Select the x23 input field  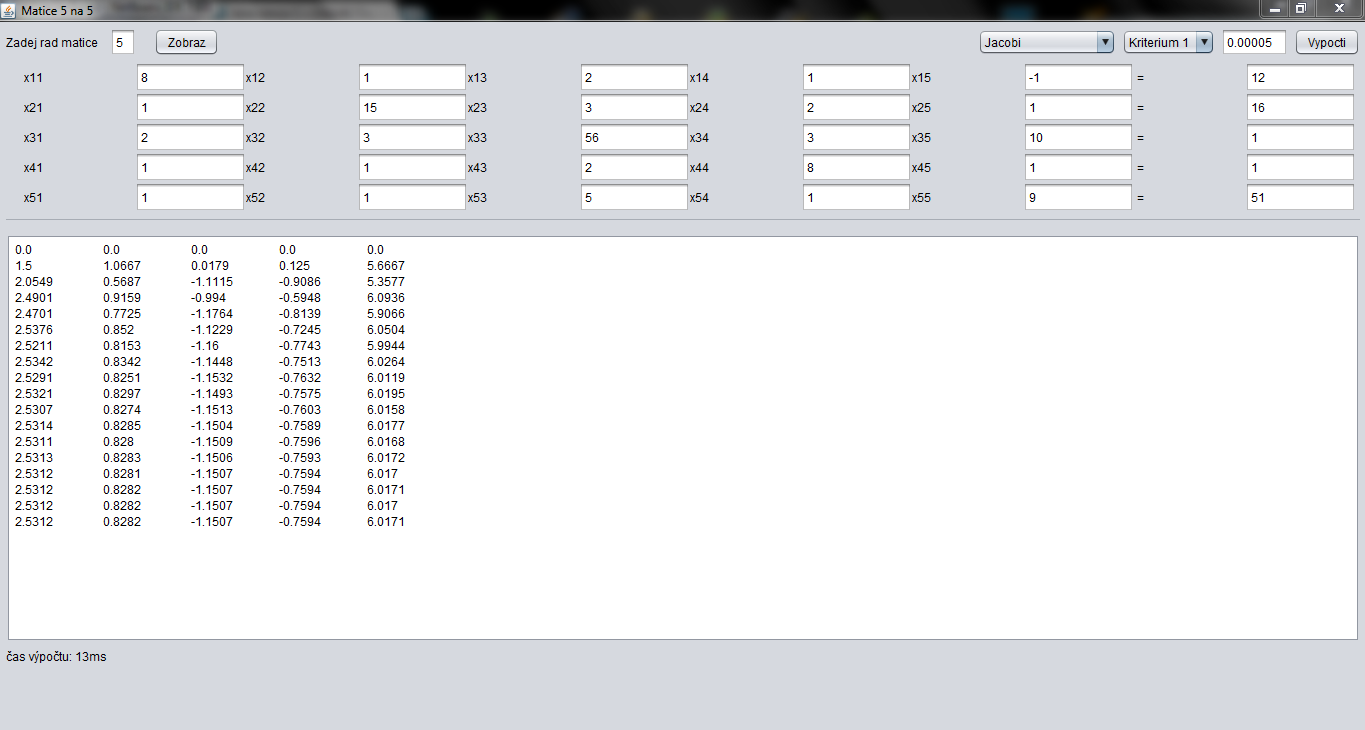[x=634, y=108]
